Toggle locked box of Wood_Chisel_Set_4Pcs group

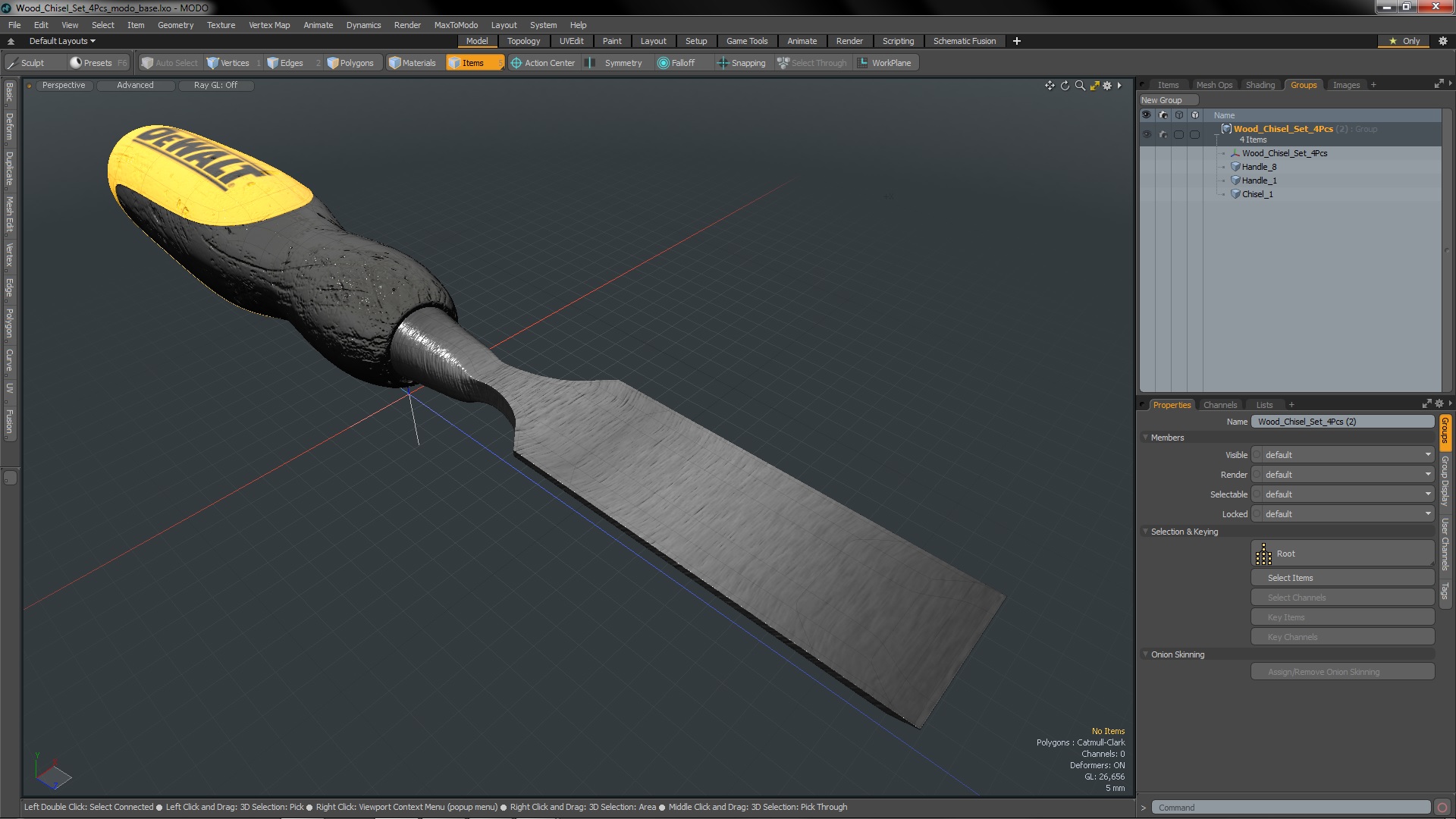pyautogui.click(x=1195, y=134)
